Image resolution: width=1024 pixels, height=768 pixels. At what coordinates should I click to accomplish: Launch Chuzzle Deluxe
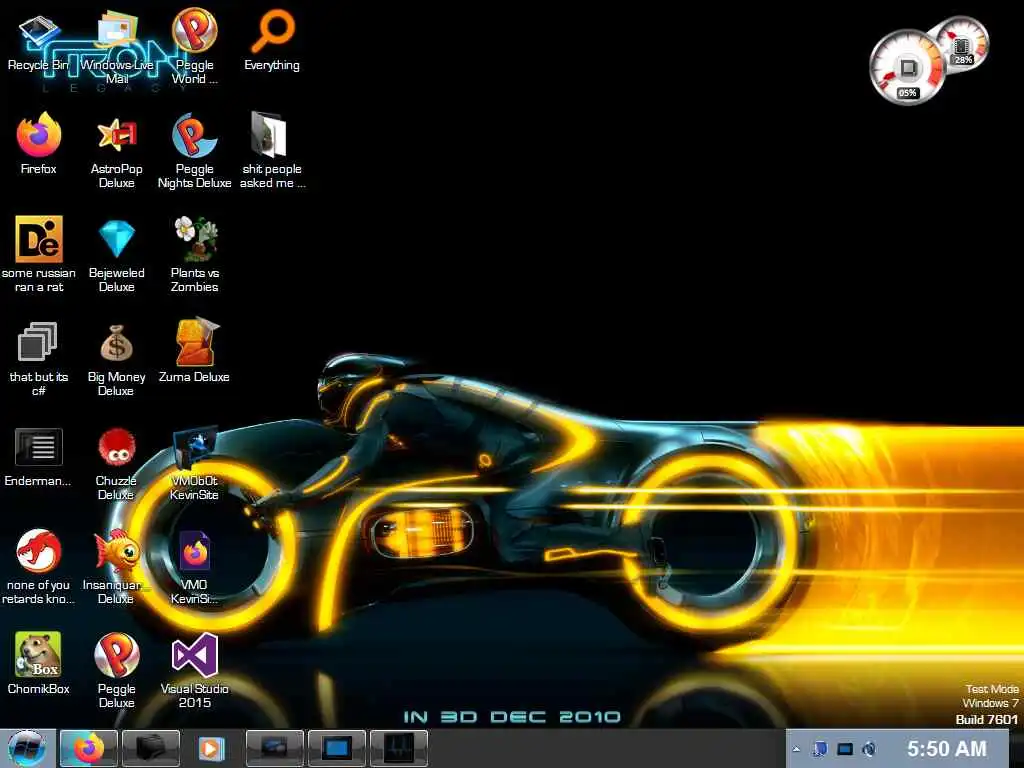116,464
